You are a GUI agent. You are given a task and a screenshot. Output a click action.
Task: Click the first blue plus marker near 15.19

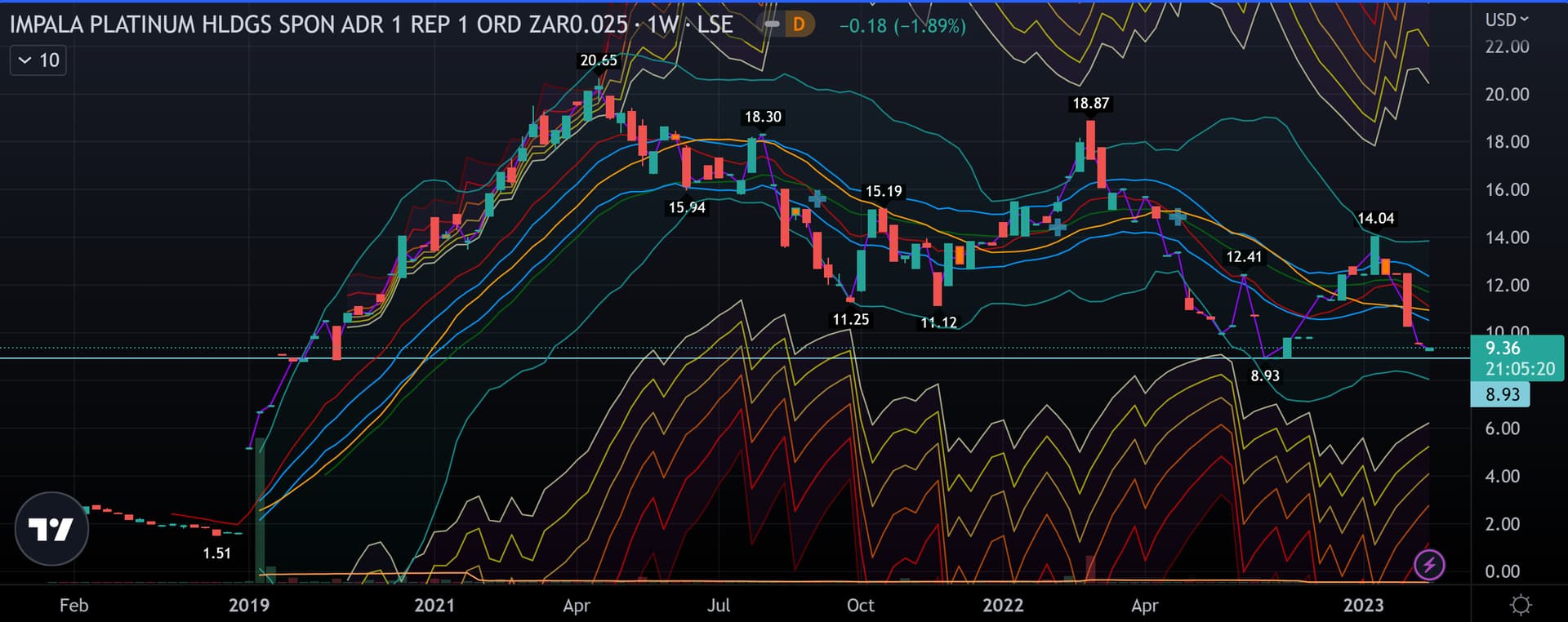point(817,198)
